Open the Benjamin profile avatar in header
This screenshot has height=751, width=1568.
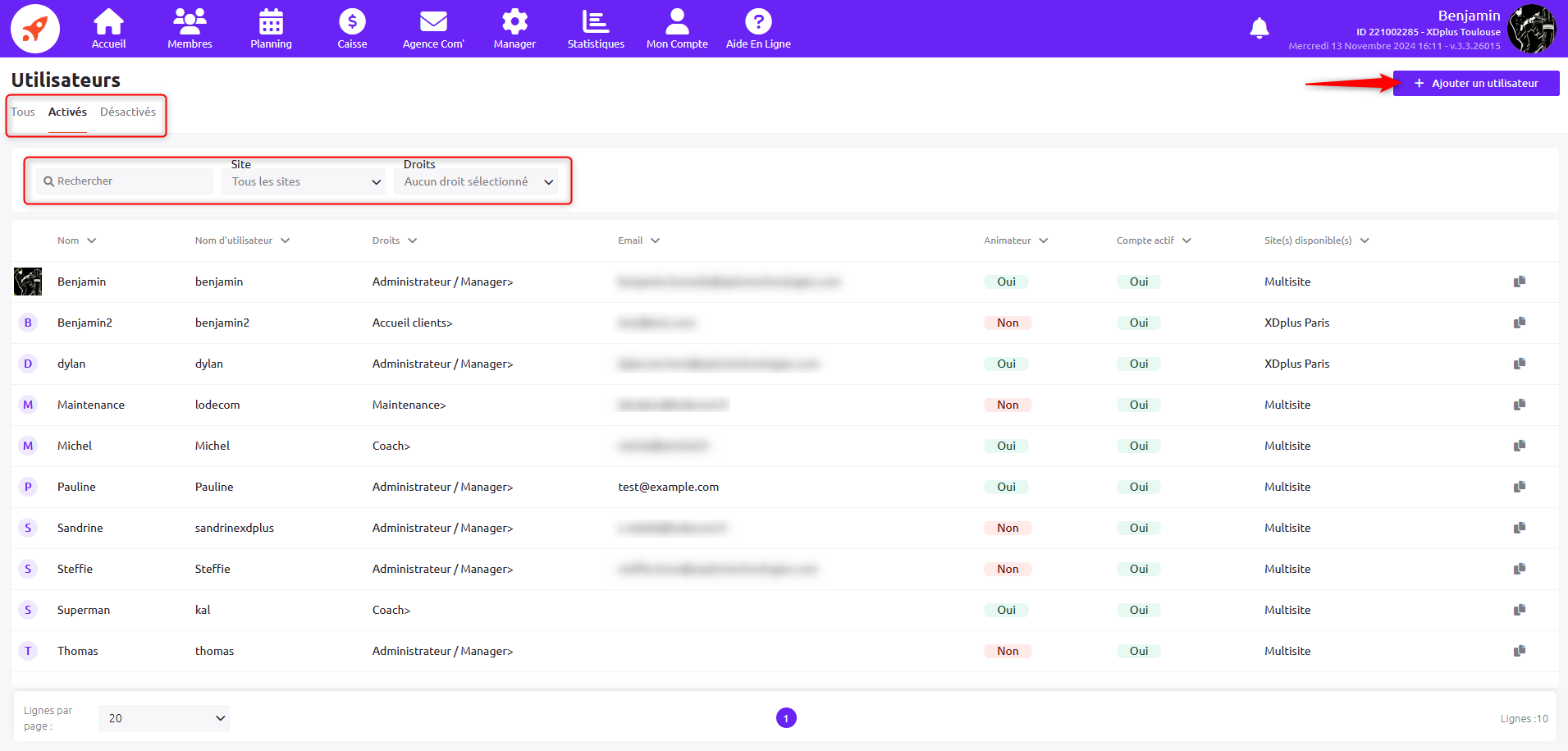tap(1531, 29)
